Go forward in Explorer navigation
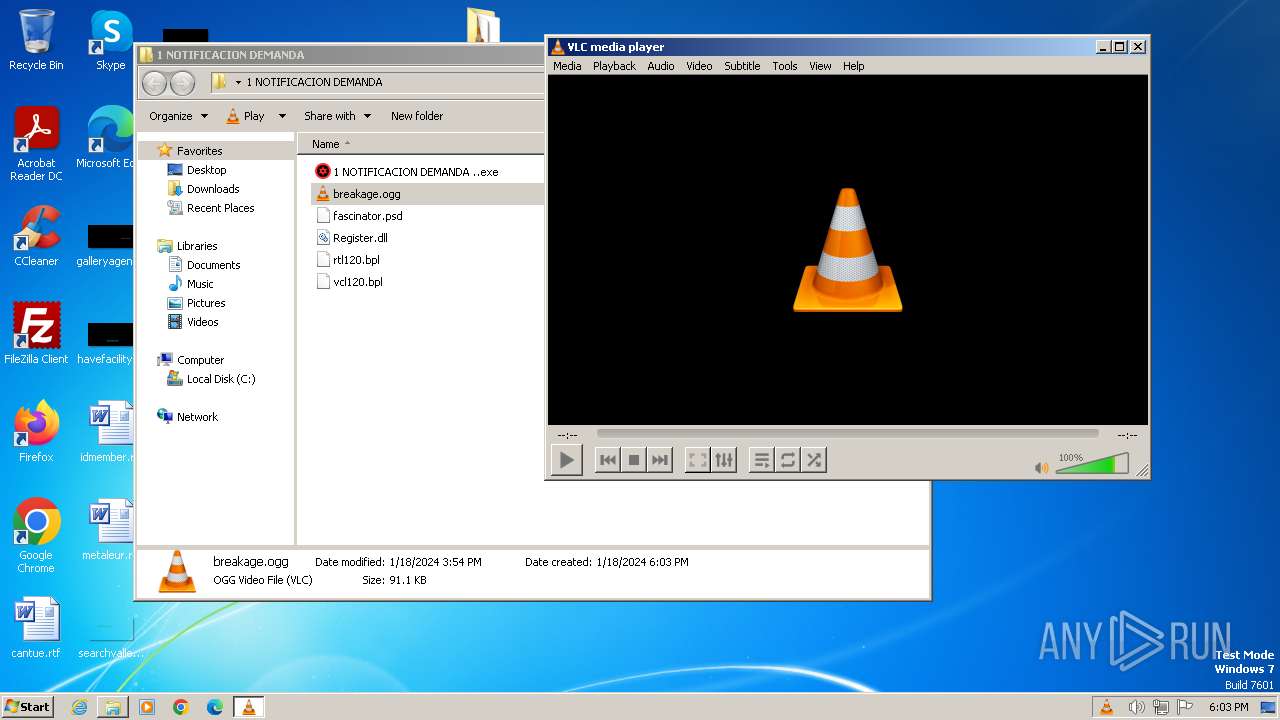 coord(182,83)
